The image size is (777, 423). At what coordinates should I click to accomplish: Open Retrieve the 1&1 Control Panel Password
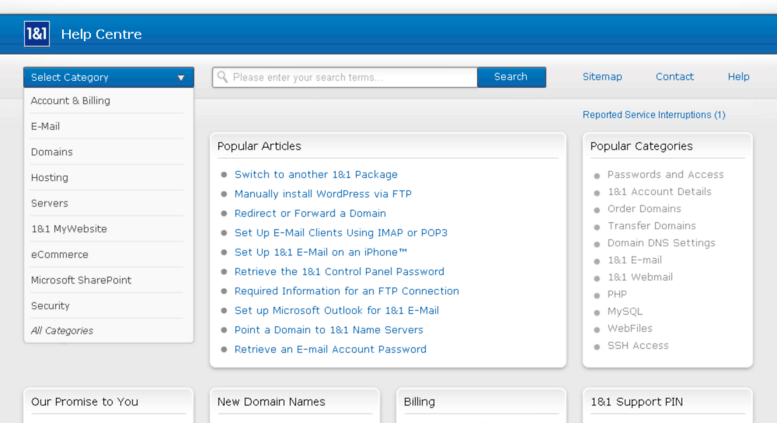[x=339, y=271]
